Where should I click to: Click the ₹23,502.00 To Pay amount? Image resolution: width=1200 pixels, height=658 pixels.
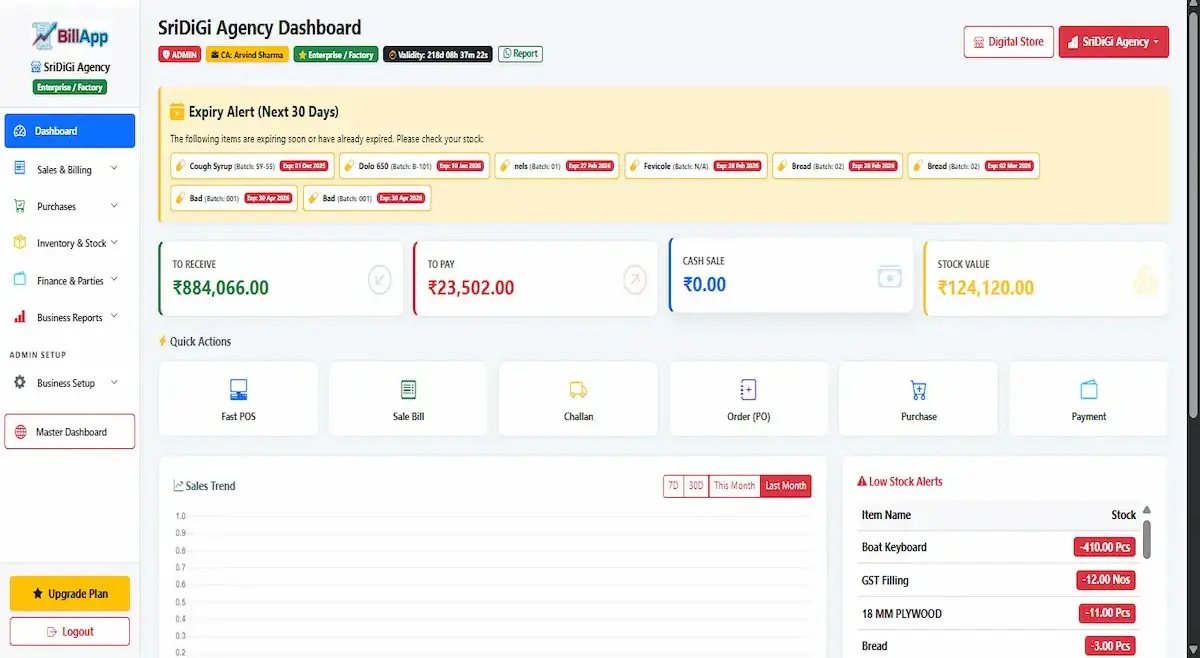coord(471,288)
